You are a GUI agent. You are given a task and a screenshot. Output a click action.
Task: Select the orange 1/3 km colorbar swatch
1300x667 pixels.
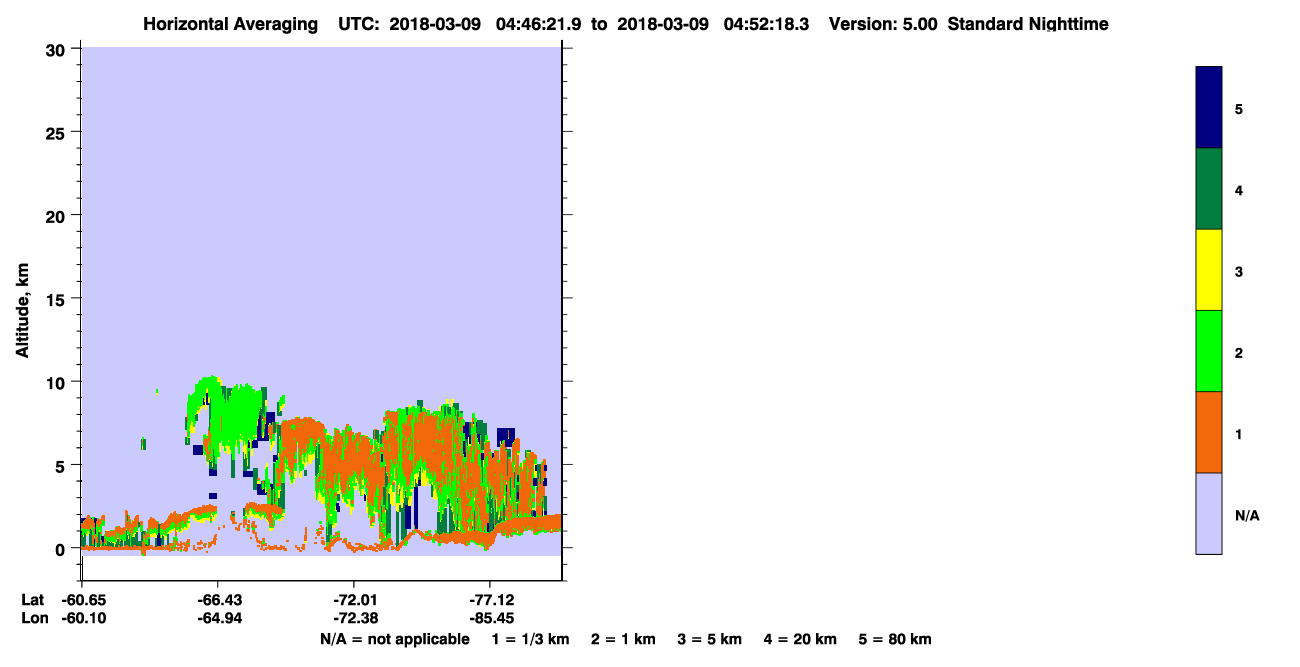pos(1208,432)
